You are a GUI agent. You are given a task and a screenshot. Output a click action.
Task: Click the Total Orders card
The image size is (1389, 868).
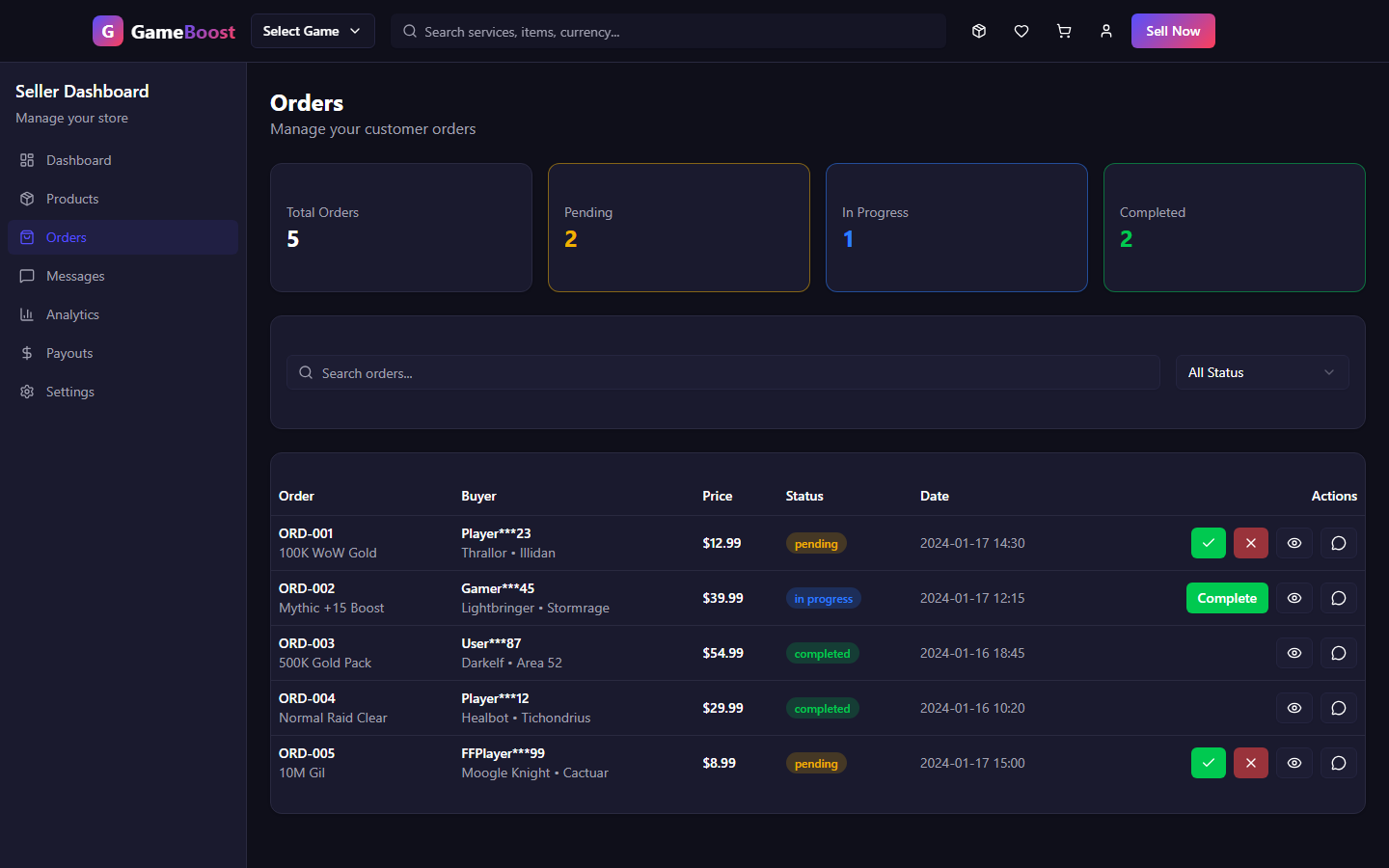tap(401, 228)
